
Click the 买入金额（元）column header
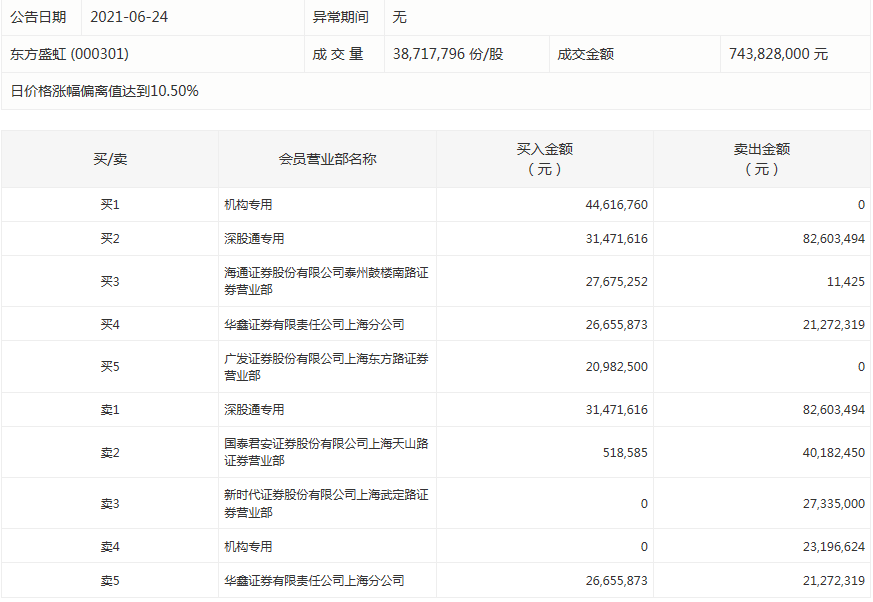click(x=545, y=159)
